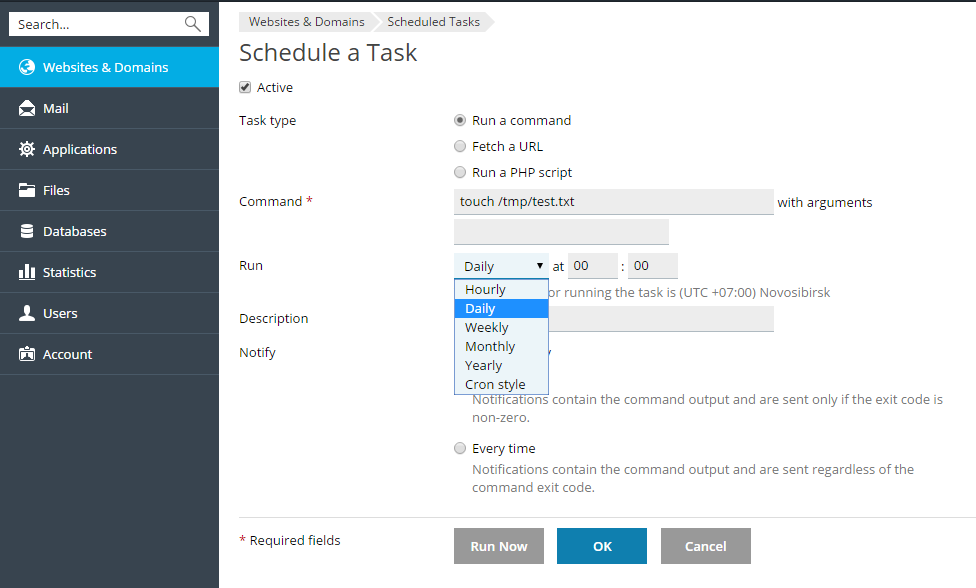Viewport: 976px width, 588px height.
Task: Select Weekly from the Run frequency list
Action: point(487,328)
